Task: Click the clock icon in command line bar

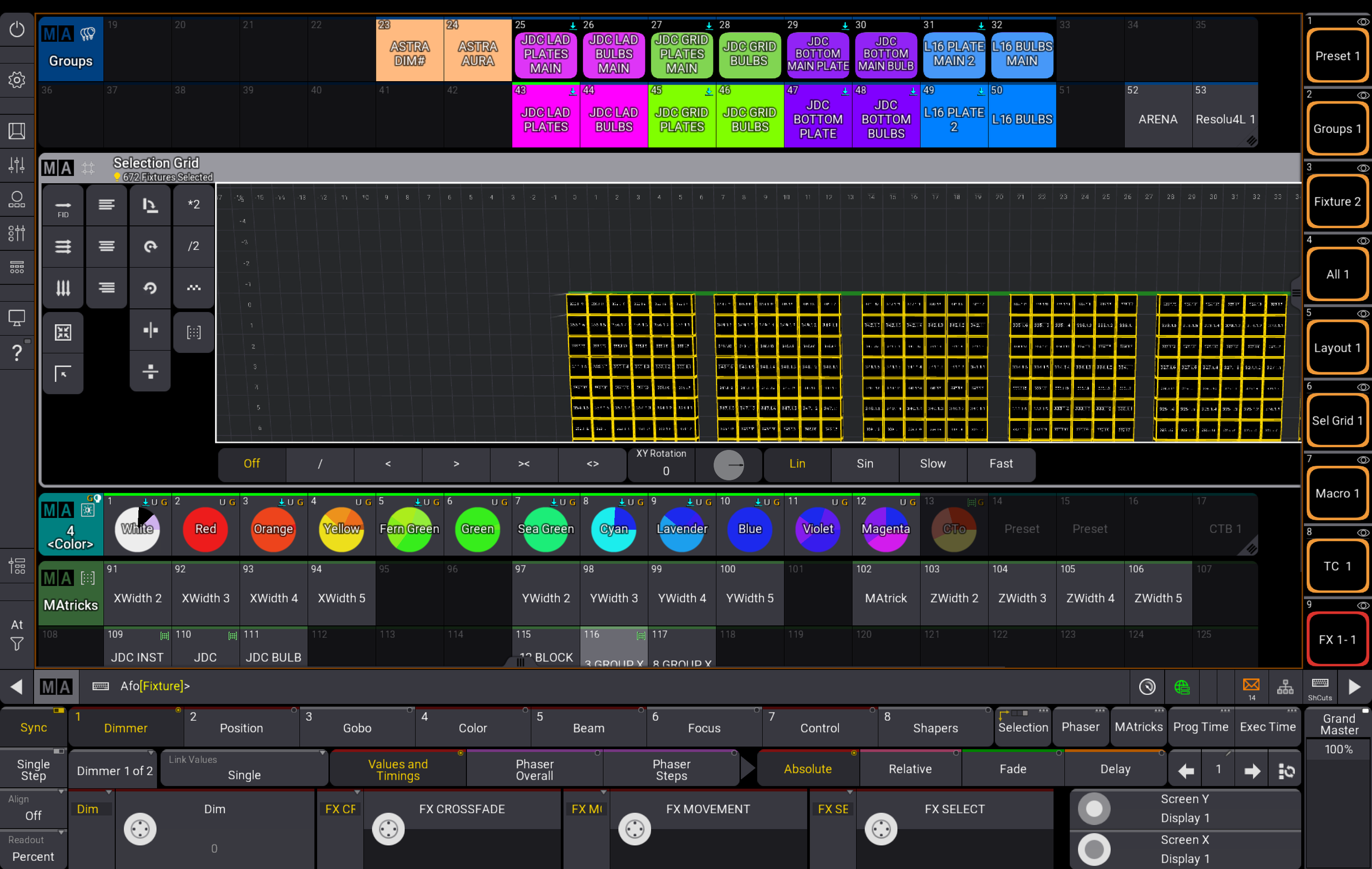Action: (x=1147, y=687)
